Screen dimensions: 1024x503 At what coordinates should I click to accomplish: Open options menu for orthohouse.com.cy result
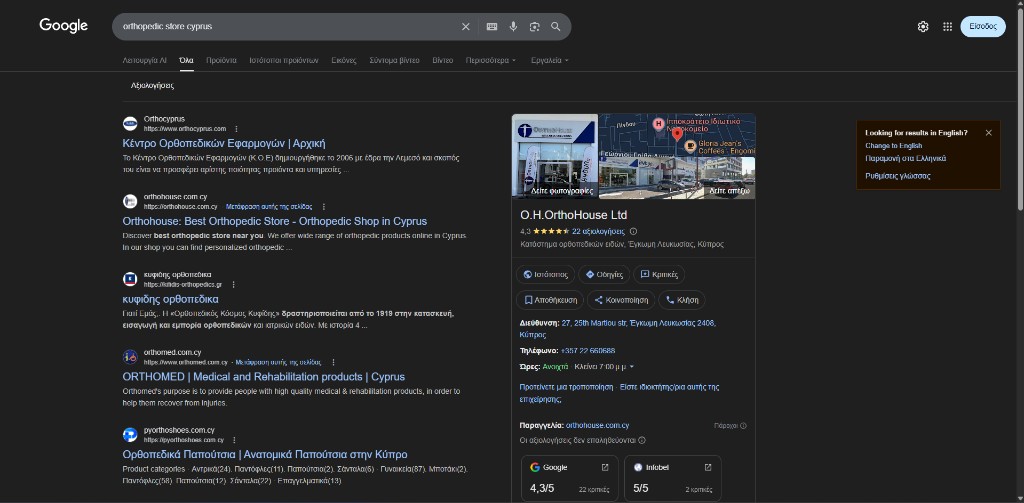coord(323,206)
